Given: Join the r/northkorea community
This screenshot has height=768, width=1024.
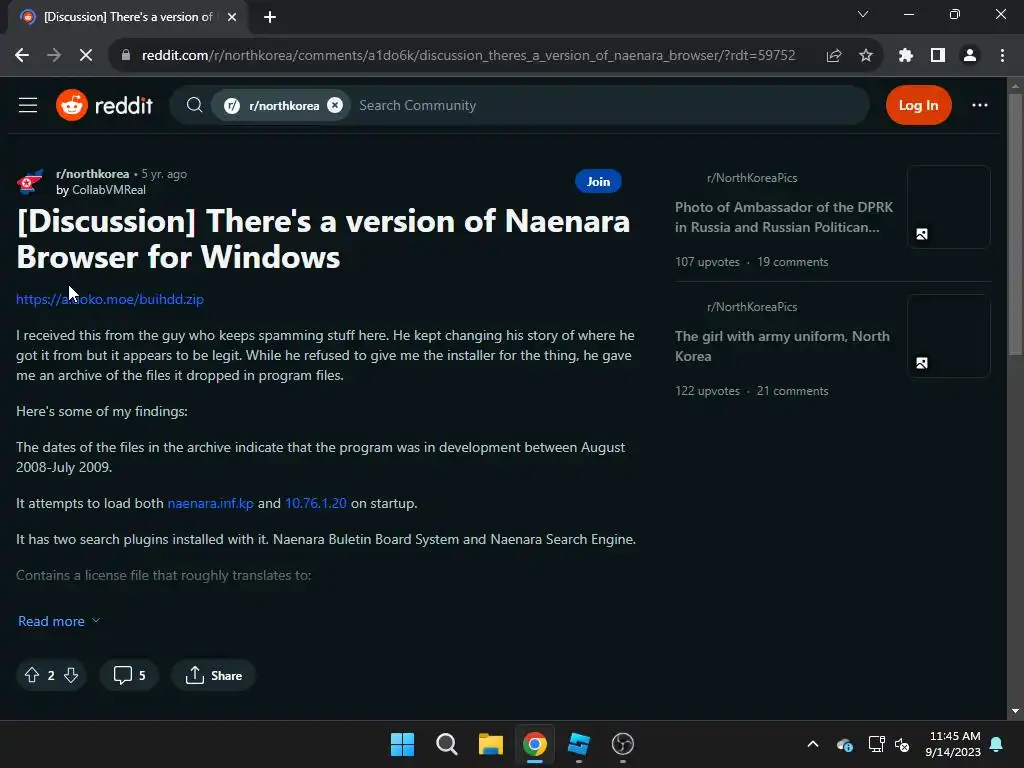Looking at the screenshot, I should coord(598,182).
